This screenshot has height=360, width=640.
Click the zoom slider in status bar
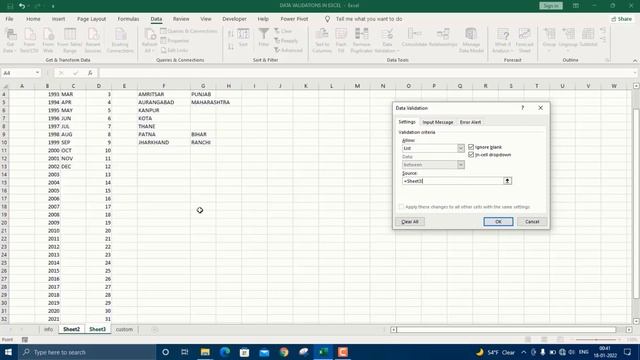596,340
